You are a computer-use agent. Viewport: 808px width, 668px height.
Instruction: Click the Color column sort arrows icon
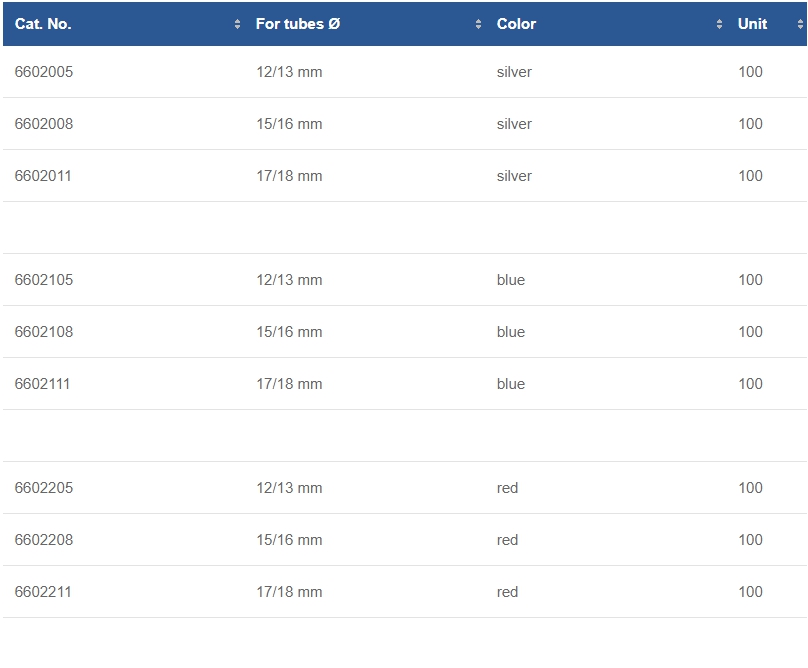coord(719,24)
